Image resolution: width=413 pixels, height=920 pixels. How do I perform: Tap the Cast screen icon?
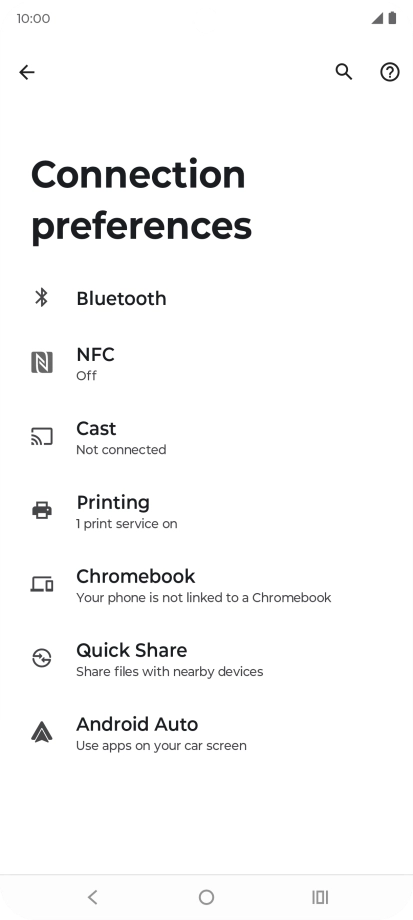(42, 437)
